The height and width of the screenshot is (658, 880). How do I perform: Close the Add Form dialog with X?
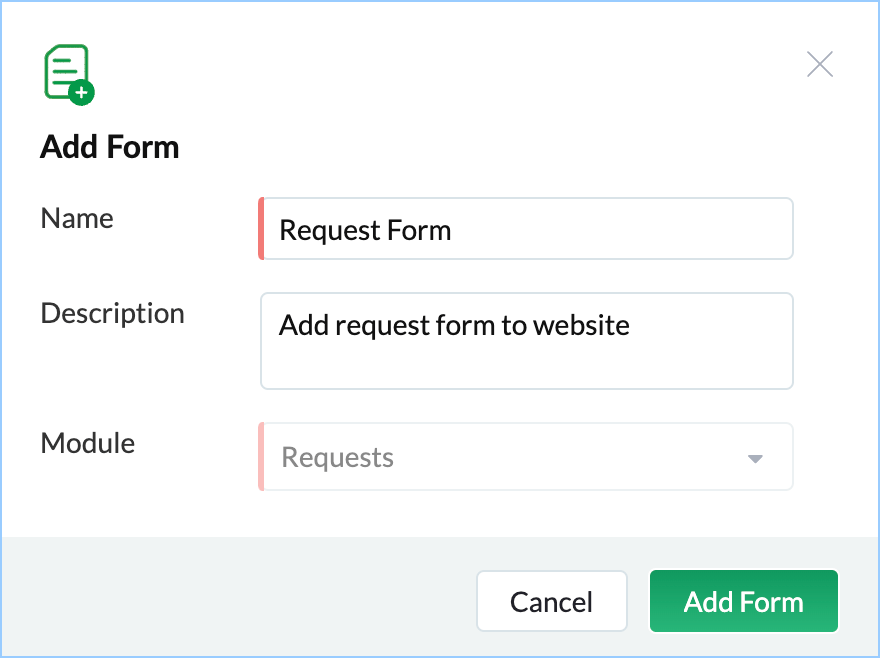[820, 65]
